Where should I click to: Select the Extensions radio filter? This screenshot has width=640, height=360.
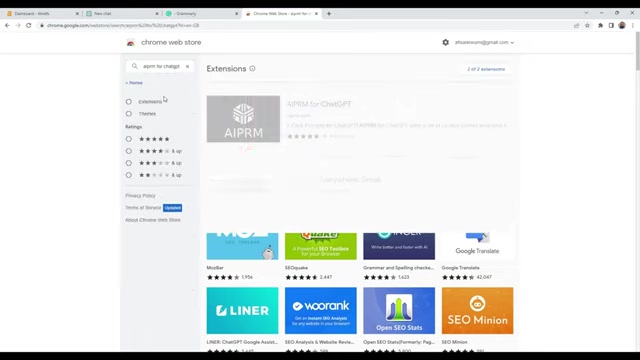(x=129, y=102)
